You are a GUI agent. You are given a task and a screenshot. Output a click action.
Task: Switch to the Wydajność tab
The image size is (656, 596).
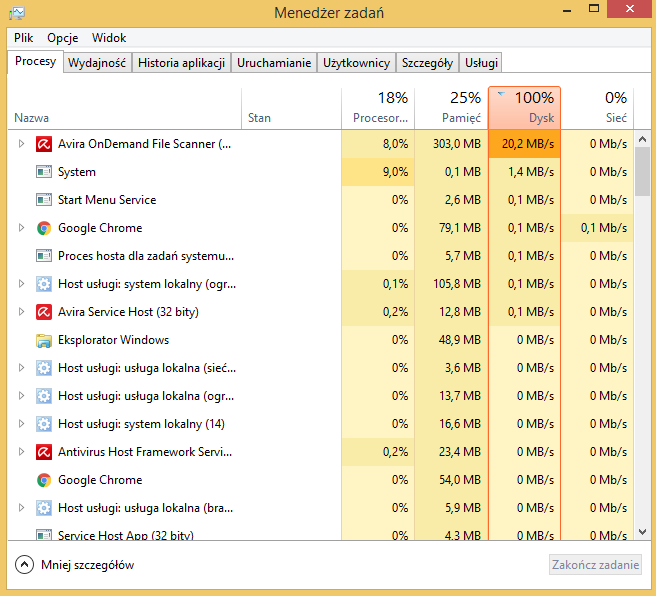click(x=97, y=63)
